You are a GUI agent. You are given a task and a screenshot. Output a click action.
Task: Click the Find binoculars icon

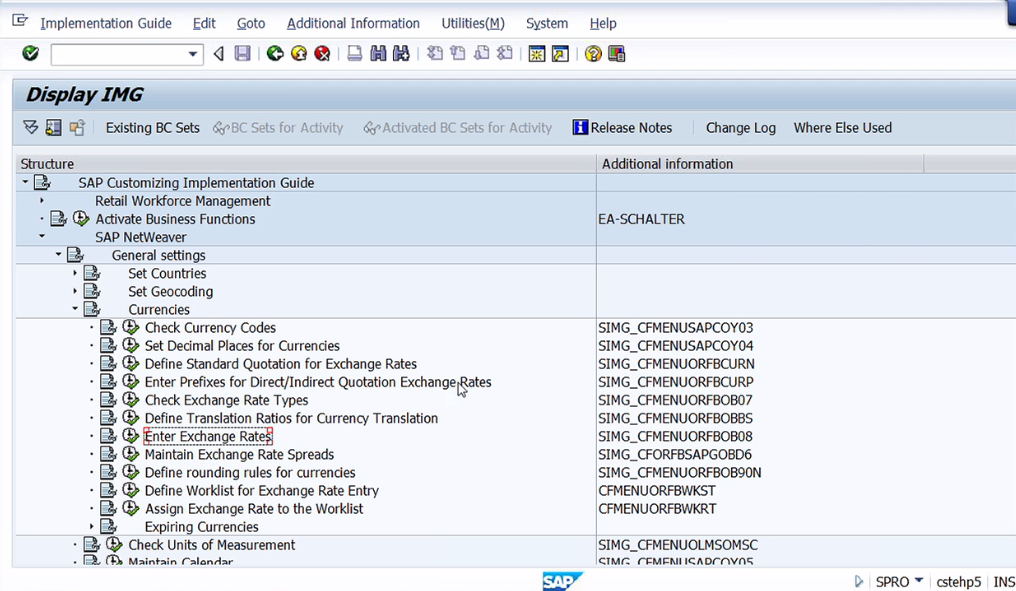point(378,53)
